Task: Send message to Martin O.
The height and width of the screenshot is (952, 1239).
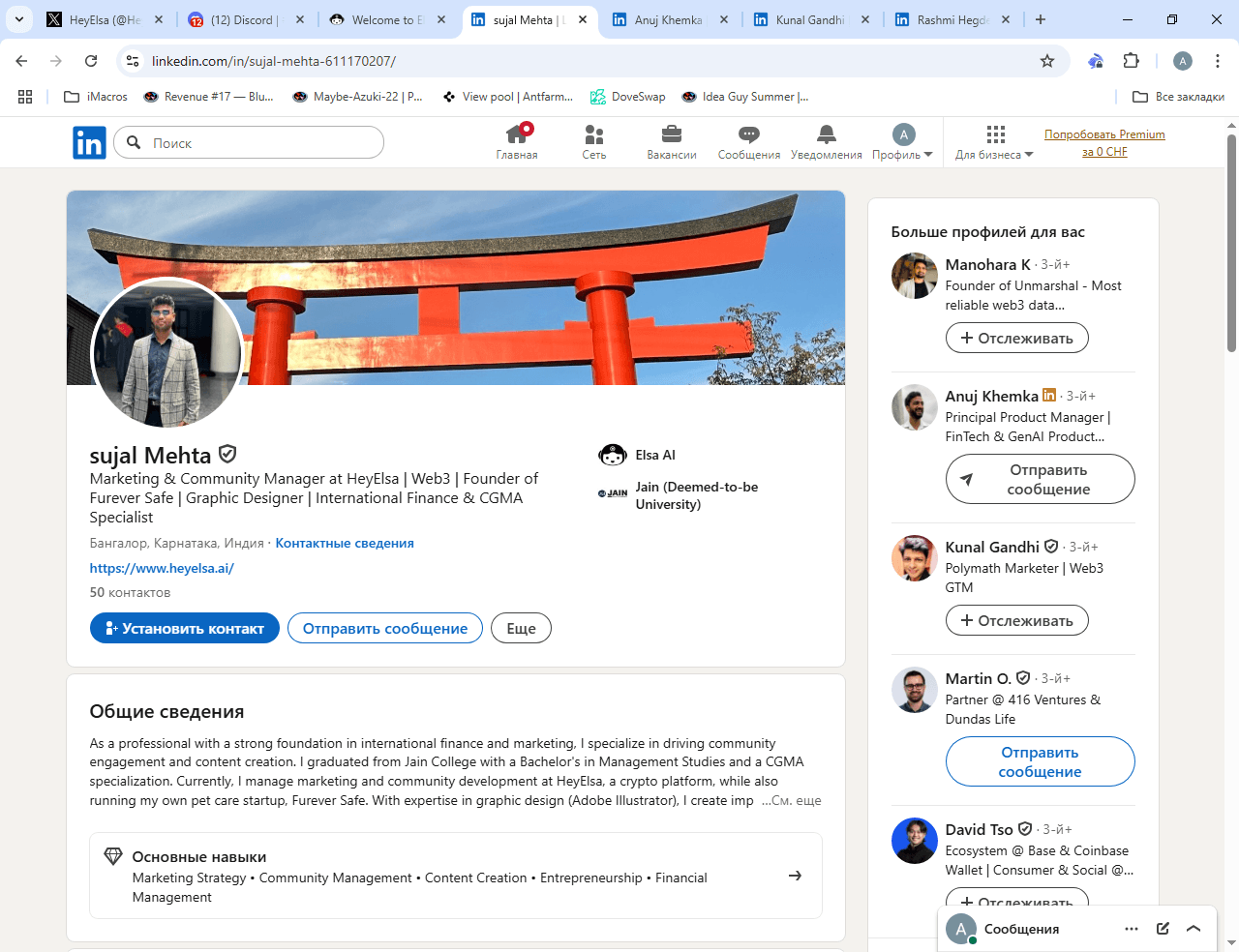Action: click(1040, 761)
